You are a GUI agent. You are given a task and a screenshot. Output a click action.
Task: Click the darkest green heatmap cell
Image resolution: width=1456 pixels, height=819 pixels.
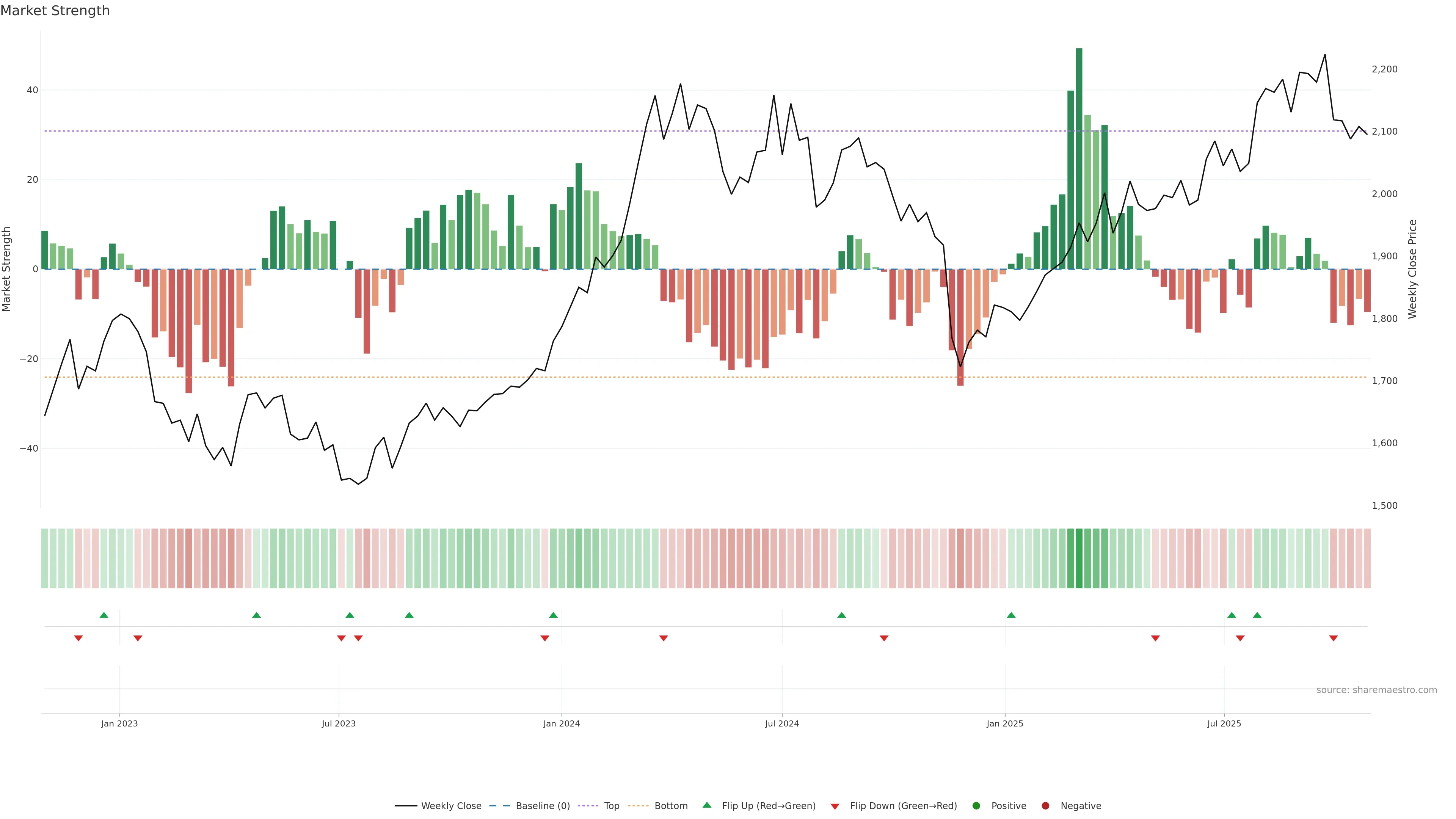pos(1079,559)
